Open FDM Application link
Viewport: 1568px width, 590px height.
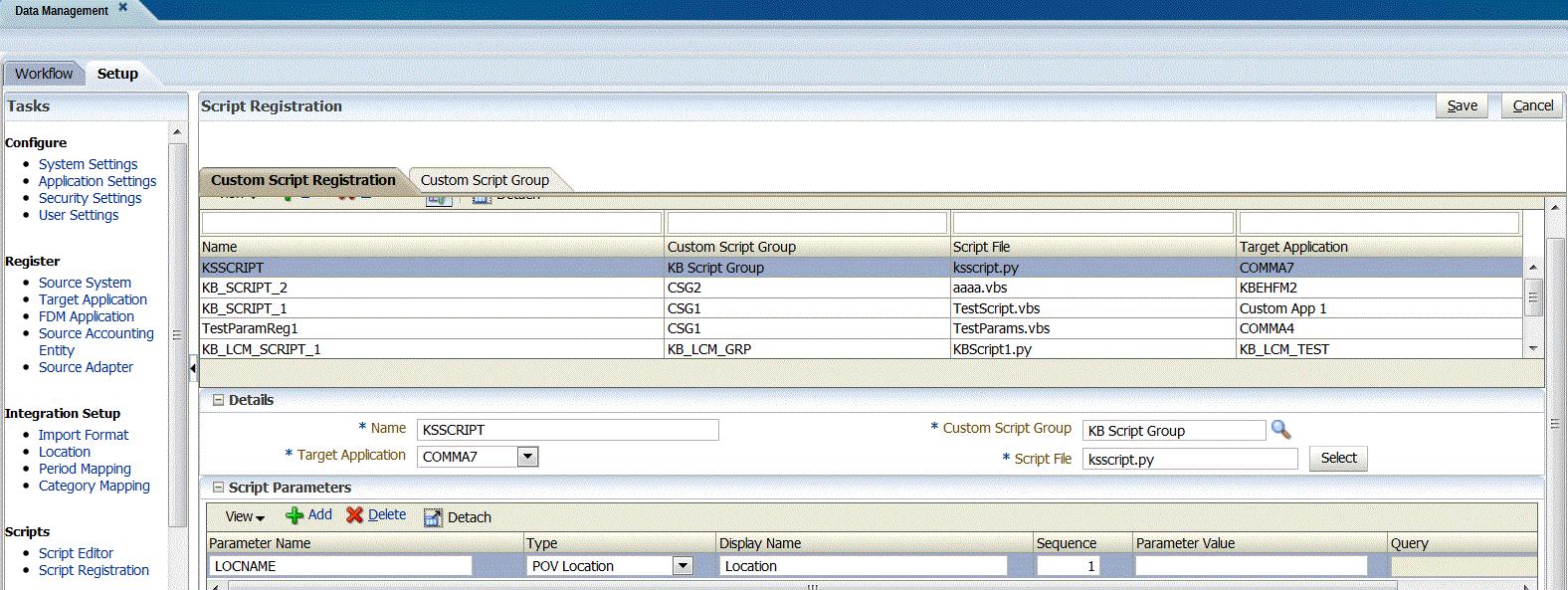87,316
